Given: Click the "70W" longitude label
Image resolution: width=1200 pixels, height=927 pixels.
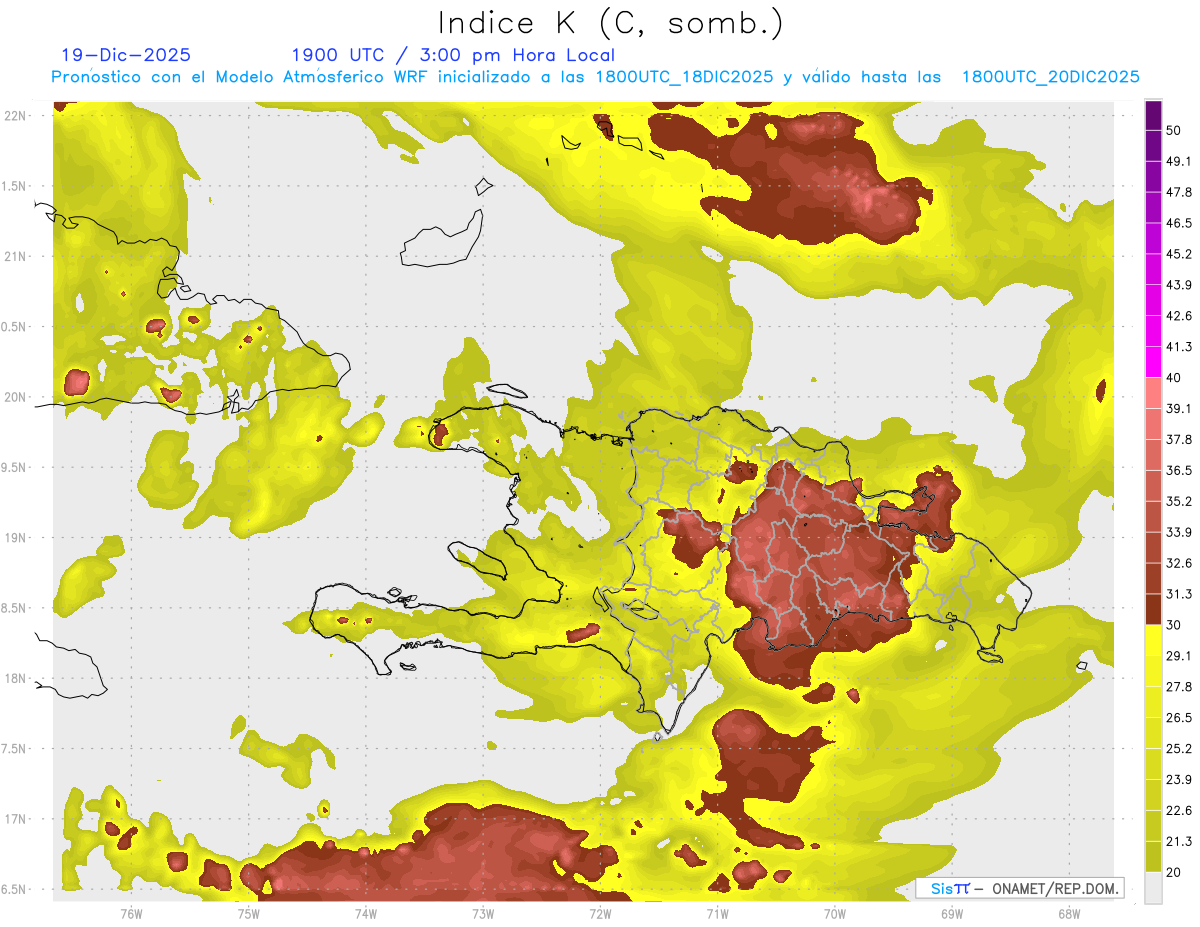Looking at the screenshot, I should pos(835,913).
